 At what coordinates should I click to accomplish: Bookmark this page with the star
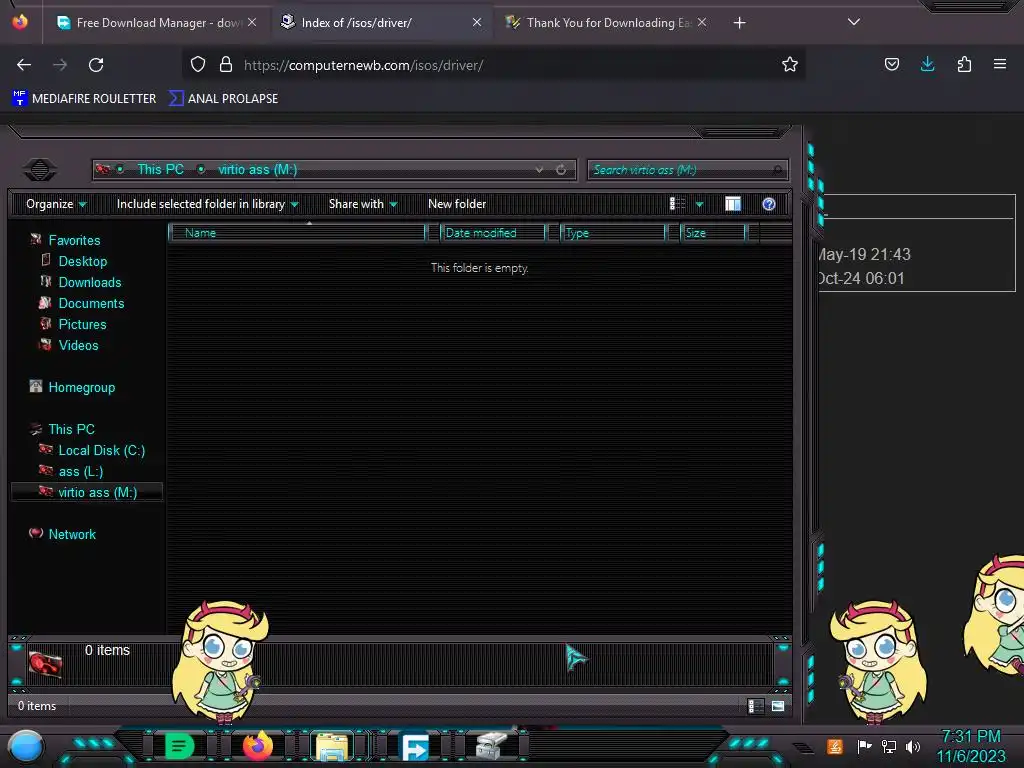790,64
